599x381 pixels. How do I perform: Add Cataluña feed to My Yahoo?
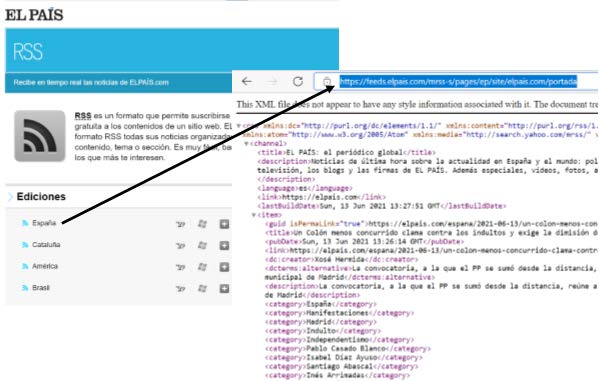pyautogui.click(x=180, y=246)
